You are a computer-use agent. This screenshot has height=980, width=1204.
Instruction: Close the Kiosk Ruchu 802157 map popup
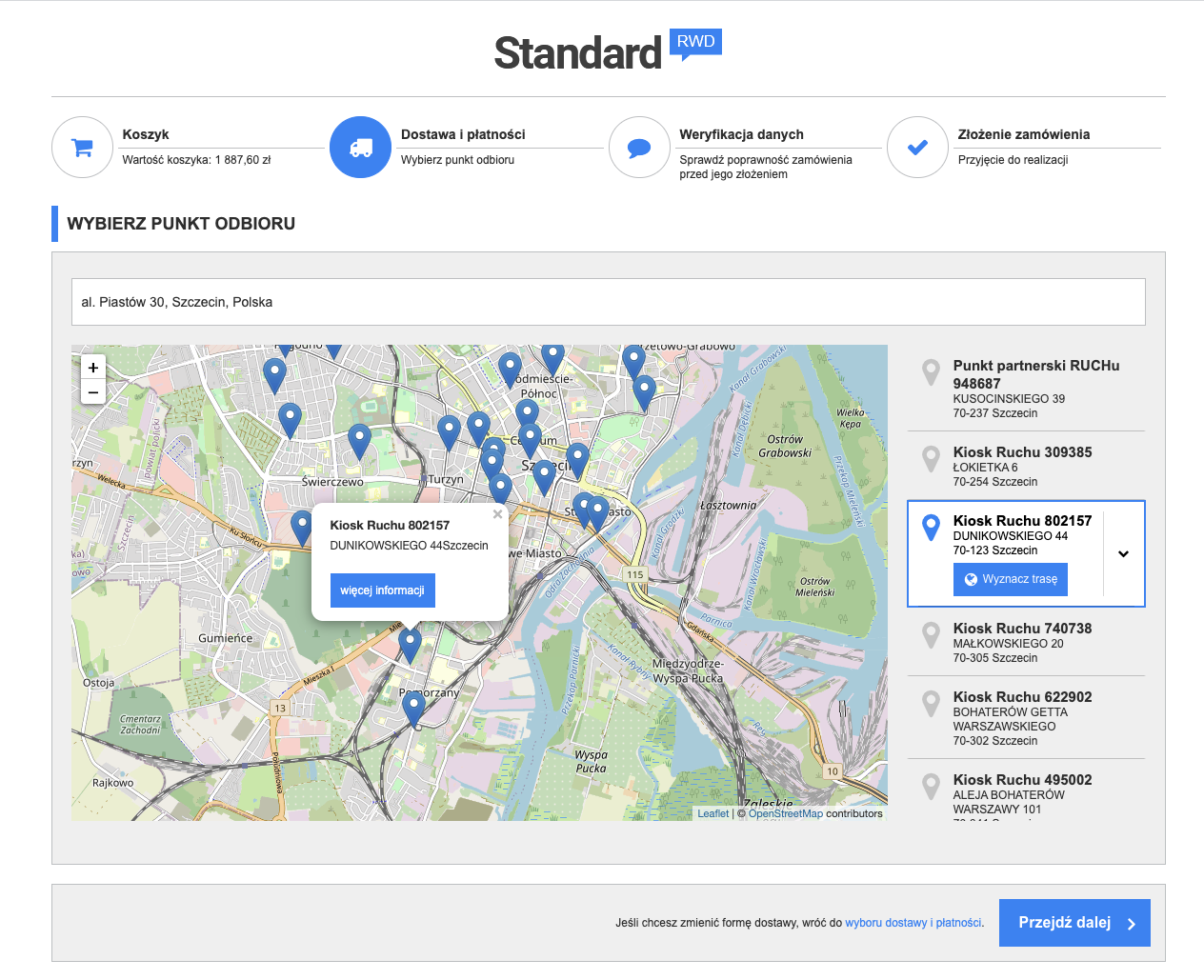[x=497, y=514]
